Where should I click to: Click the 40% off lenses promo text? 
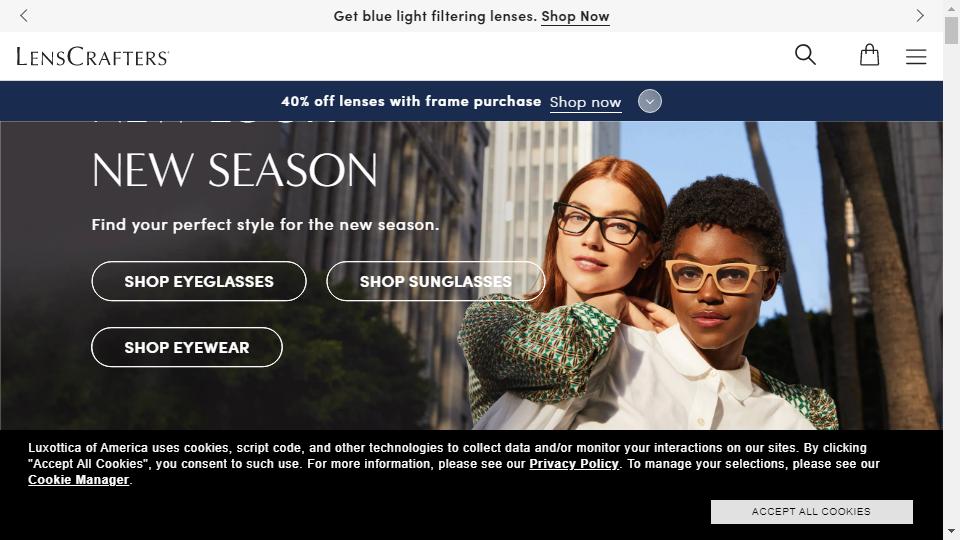pos(411,101)
